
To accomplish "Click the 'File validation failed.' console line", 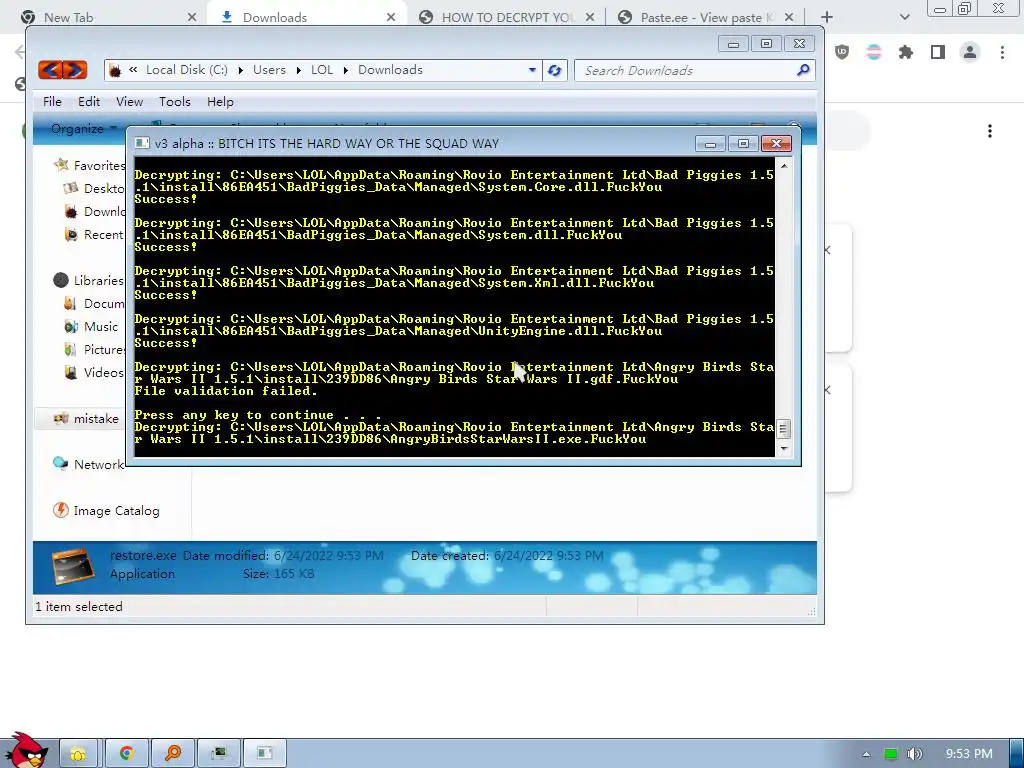I will tap(226, 391).
